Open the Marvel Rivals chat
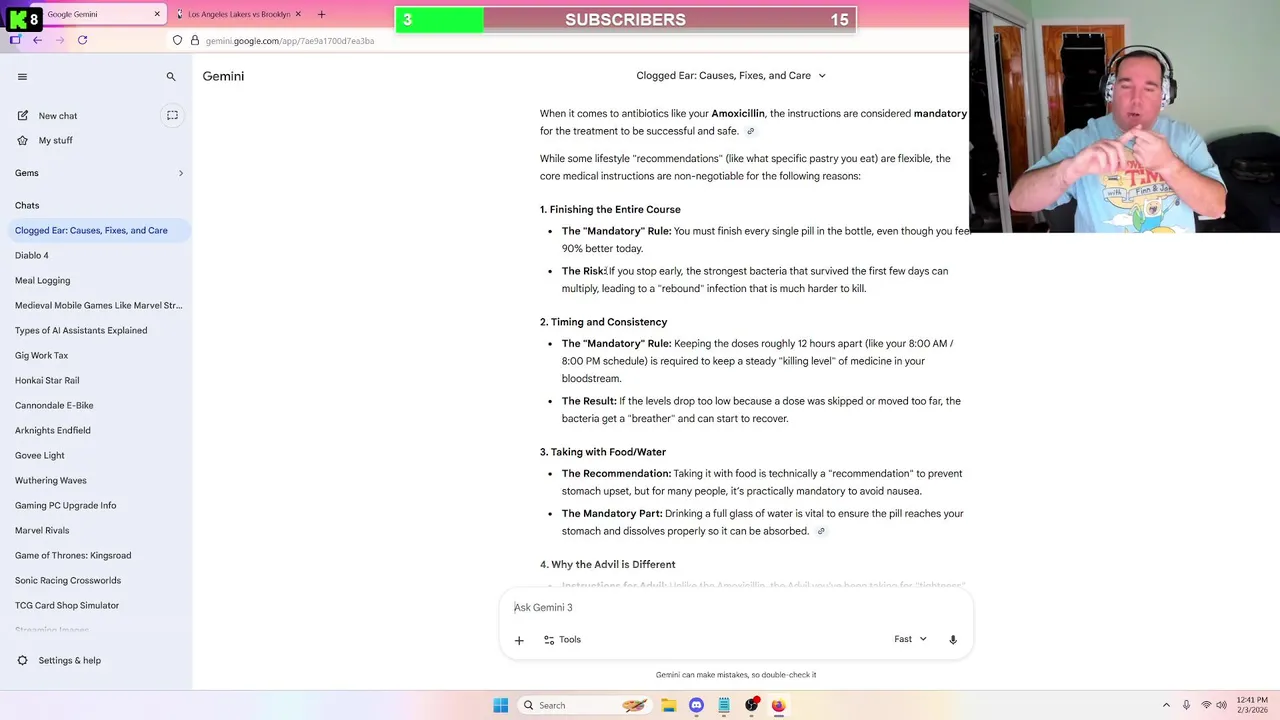Viewport: 1280px width, 720px height. click(x=42, y=530)
